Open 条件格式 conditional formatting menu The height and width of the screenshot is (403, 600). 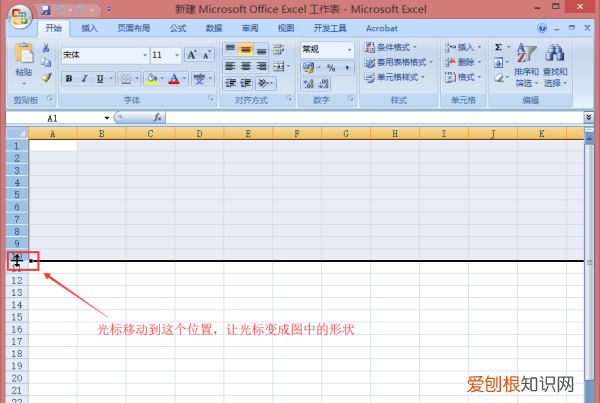(390, 47)
